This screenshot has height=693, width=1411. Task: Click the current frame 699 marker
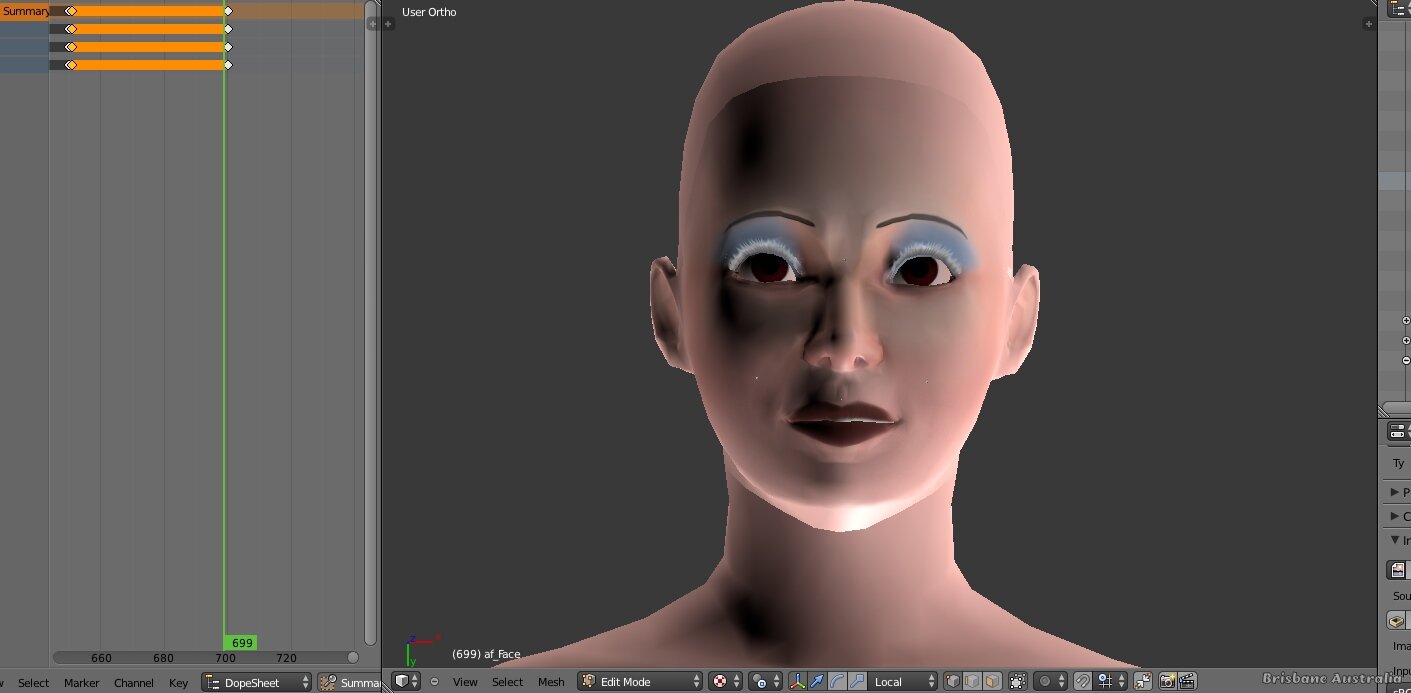pyautogui.click(x=241, y=643)
